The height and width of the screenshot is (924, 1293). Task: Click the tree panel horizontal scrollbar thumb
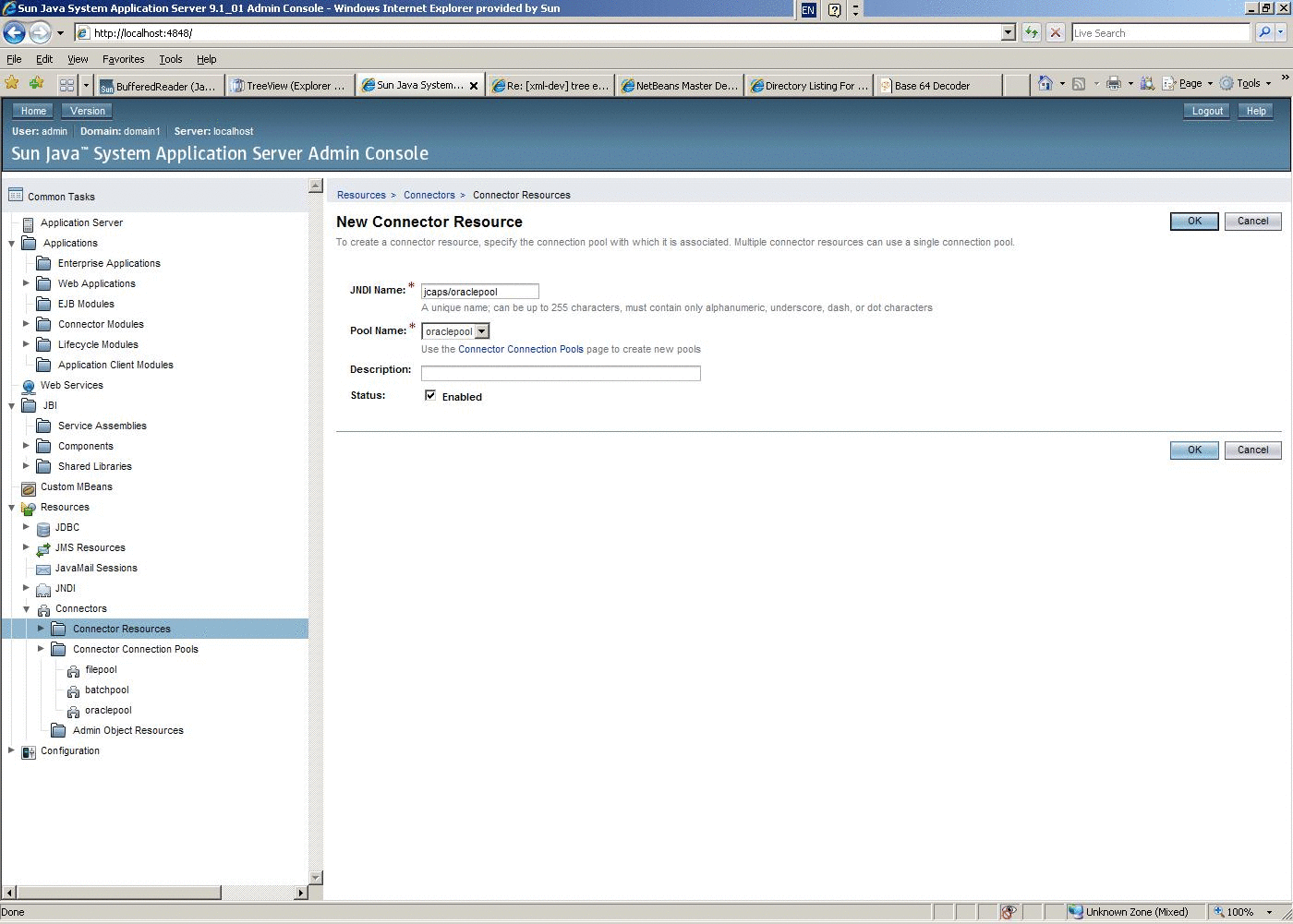[118, 893]
